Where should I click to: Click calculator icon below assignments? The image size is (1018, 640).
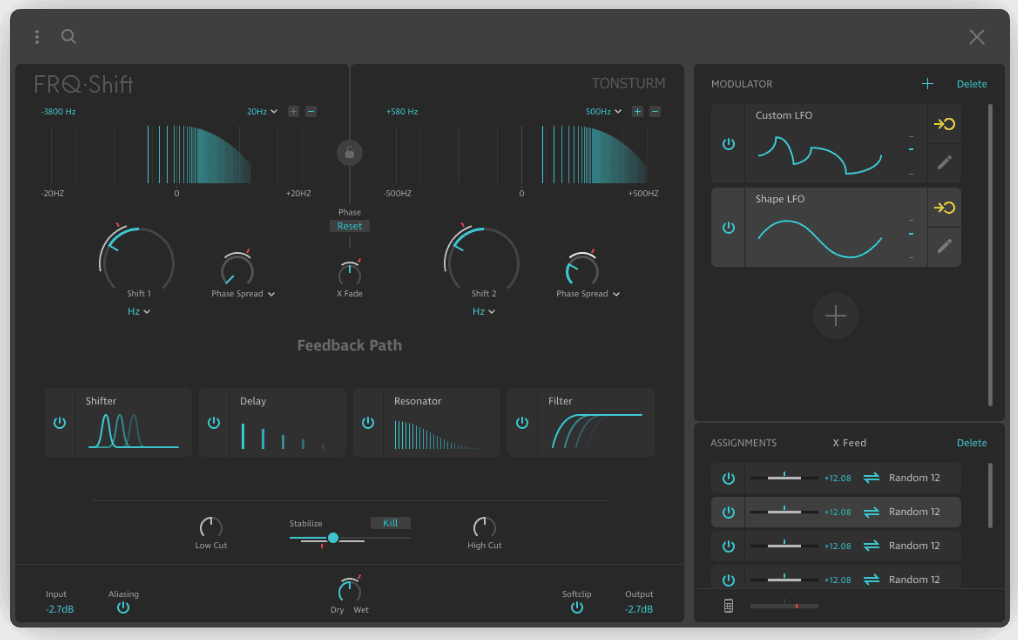point(728,606)
